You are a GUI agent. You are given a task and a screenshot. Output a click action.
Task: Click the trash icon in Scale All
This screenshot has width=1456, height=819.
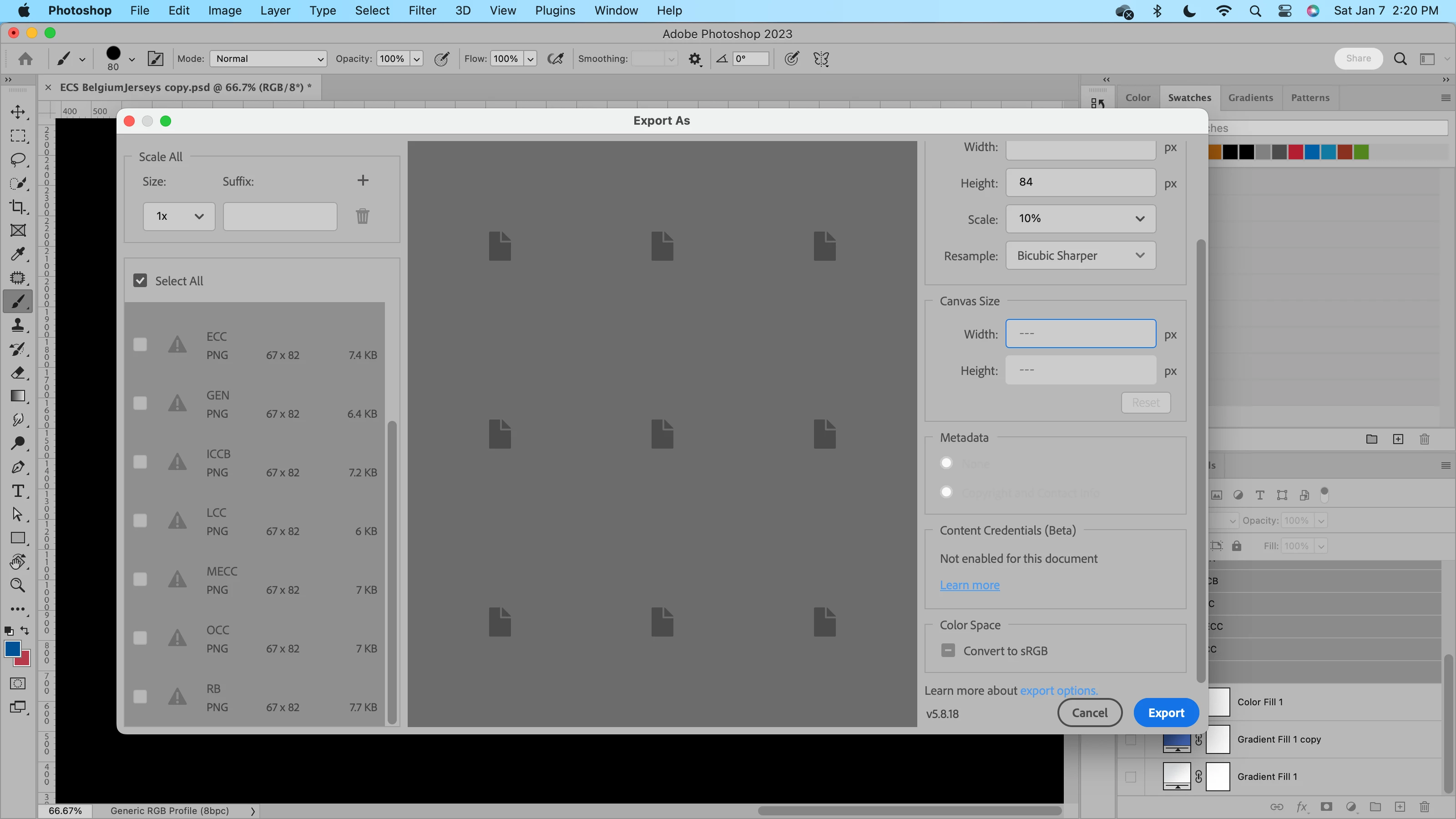pyautogui.click(x=362, y=216)
